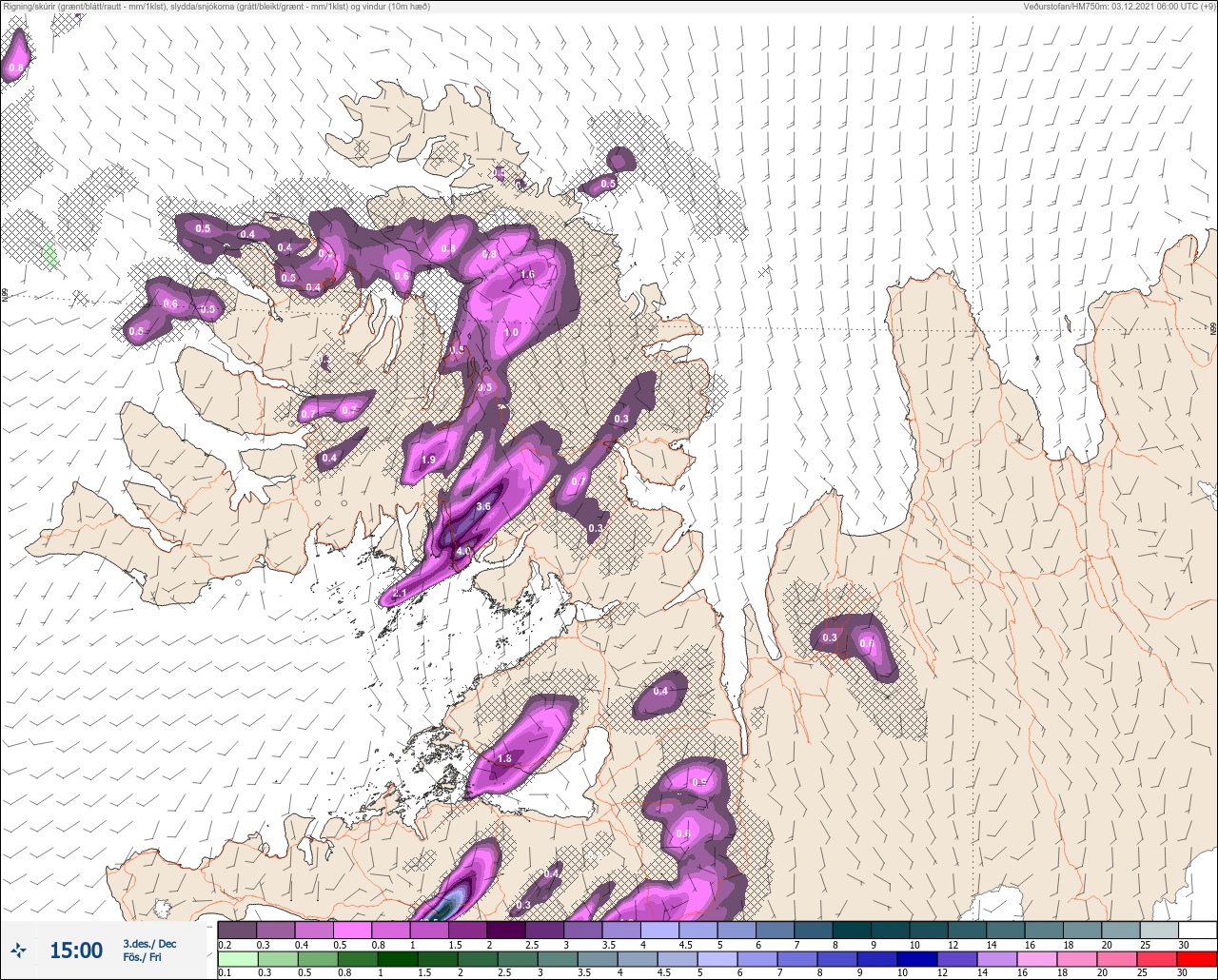Click the 3.6 precipitation value on the map
This screenshot has width=1218, height=980.
click(482, 507)
